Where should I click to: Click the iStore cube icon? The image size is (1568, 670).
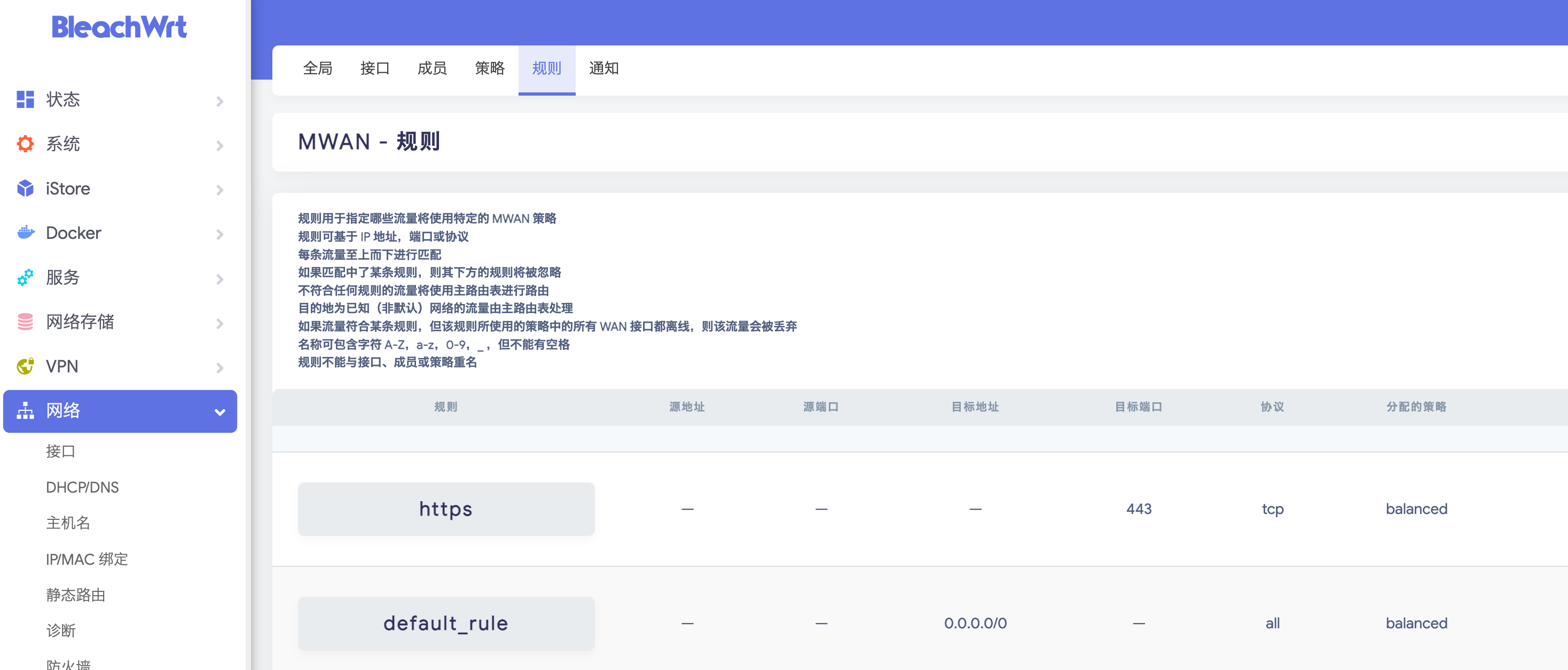click(25, 188)
